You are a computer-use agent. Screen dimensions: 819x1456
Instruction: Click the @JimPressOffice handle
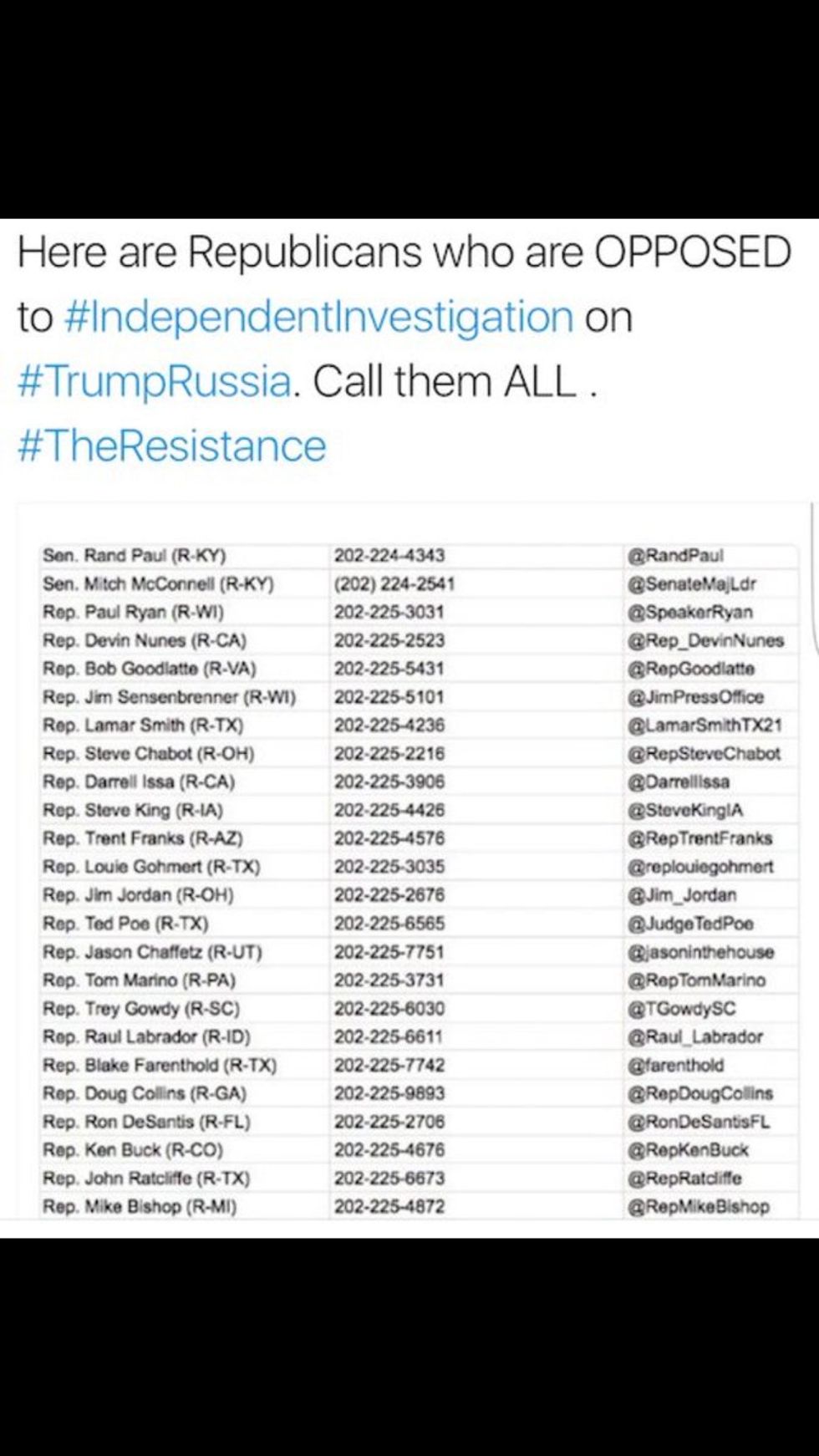pos(695,697)
